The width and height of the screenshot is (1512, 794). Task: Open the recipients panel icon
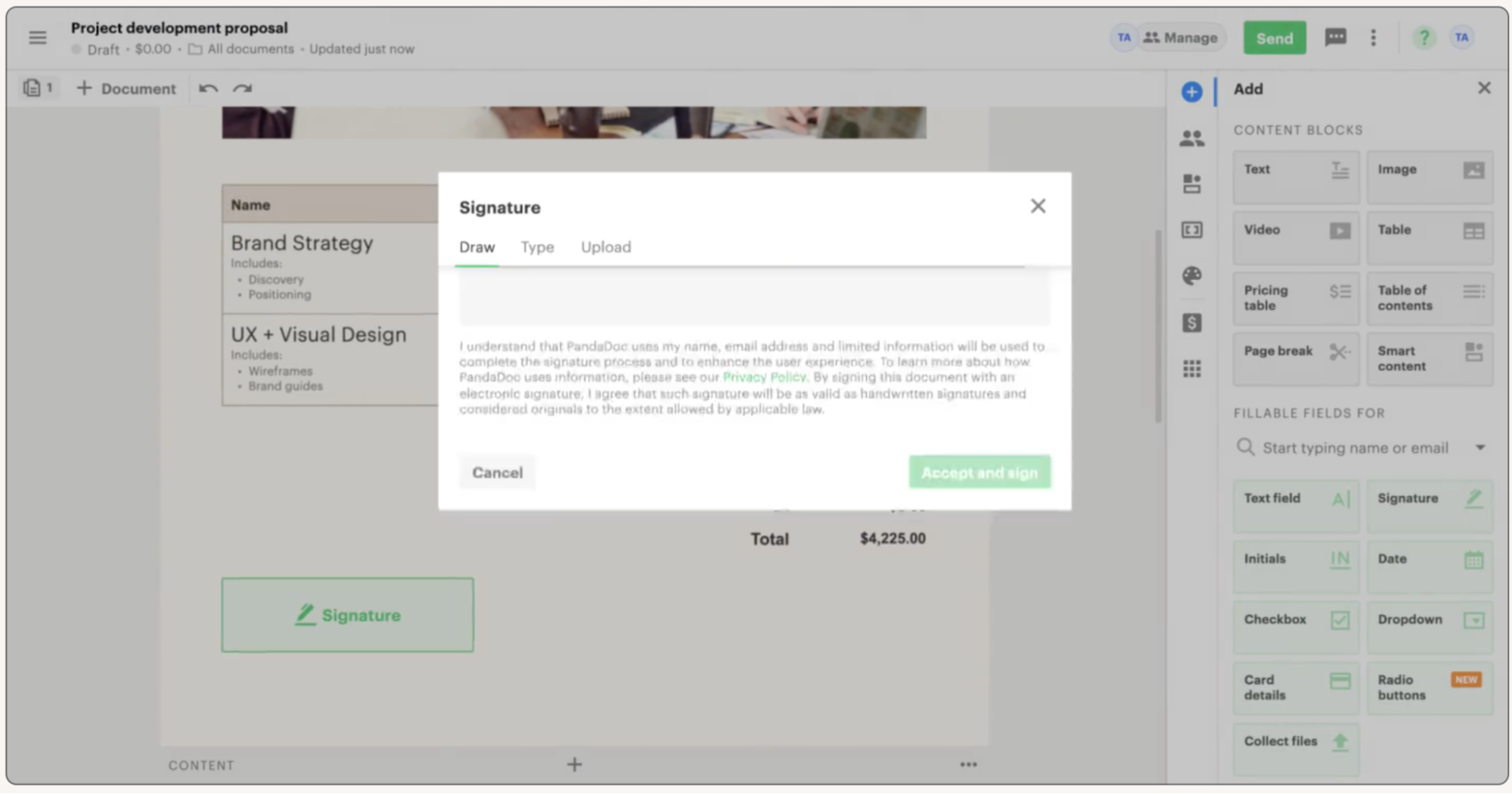pos(1191,138)
